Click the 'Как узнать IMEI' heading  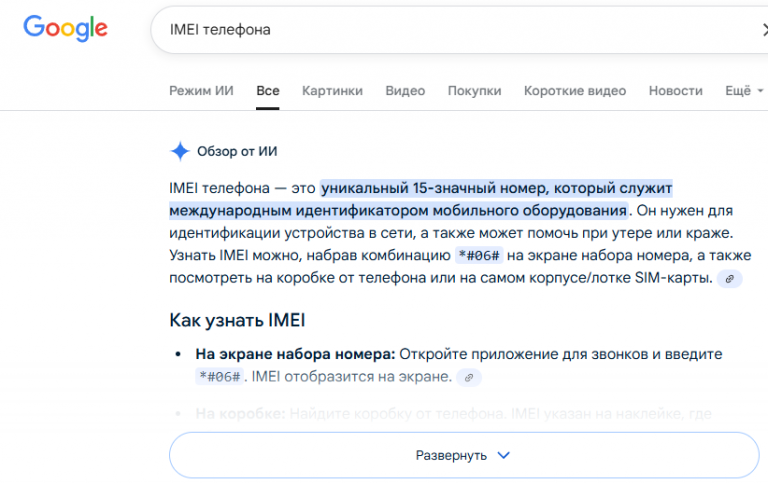tap(236, 321)
